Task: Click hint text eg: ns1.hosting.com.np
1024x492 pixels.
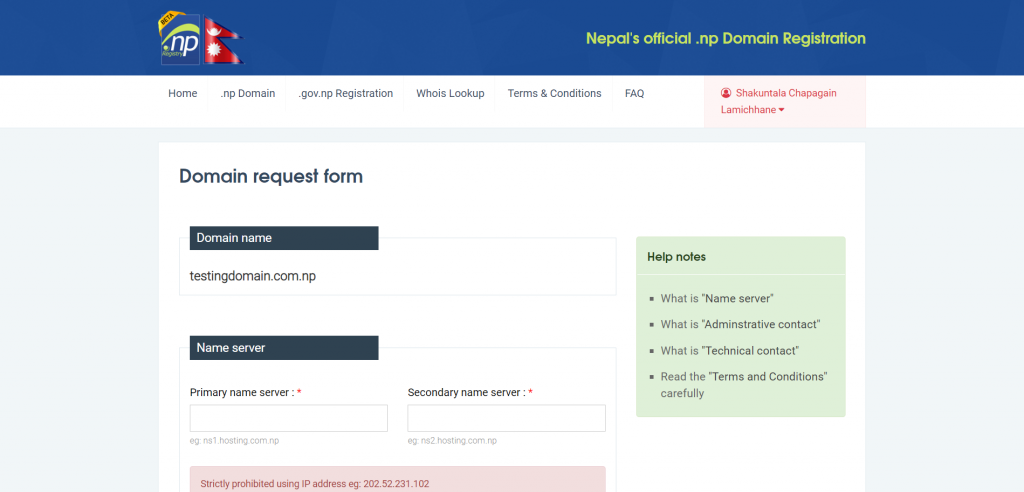Action: (x=234, y=441)
